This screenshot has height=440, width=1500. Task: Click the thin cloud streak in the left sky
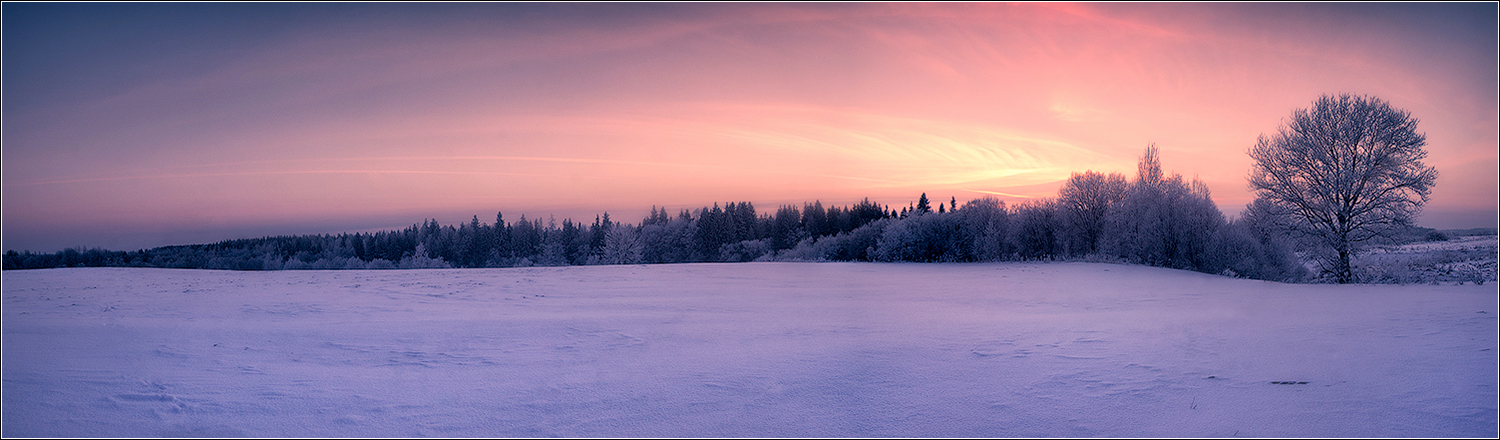click(x=300, y=170)
